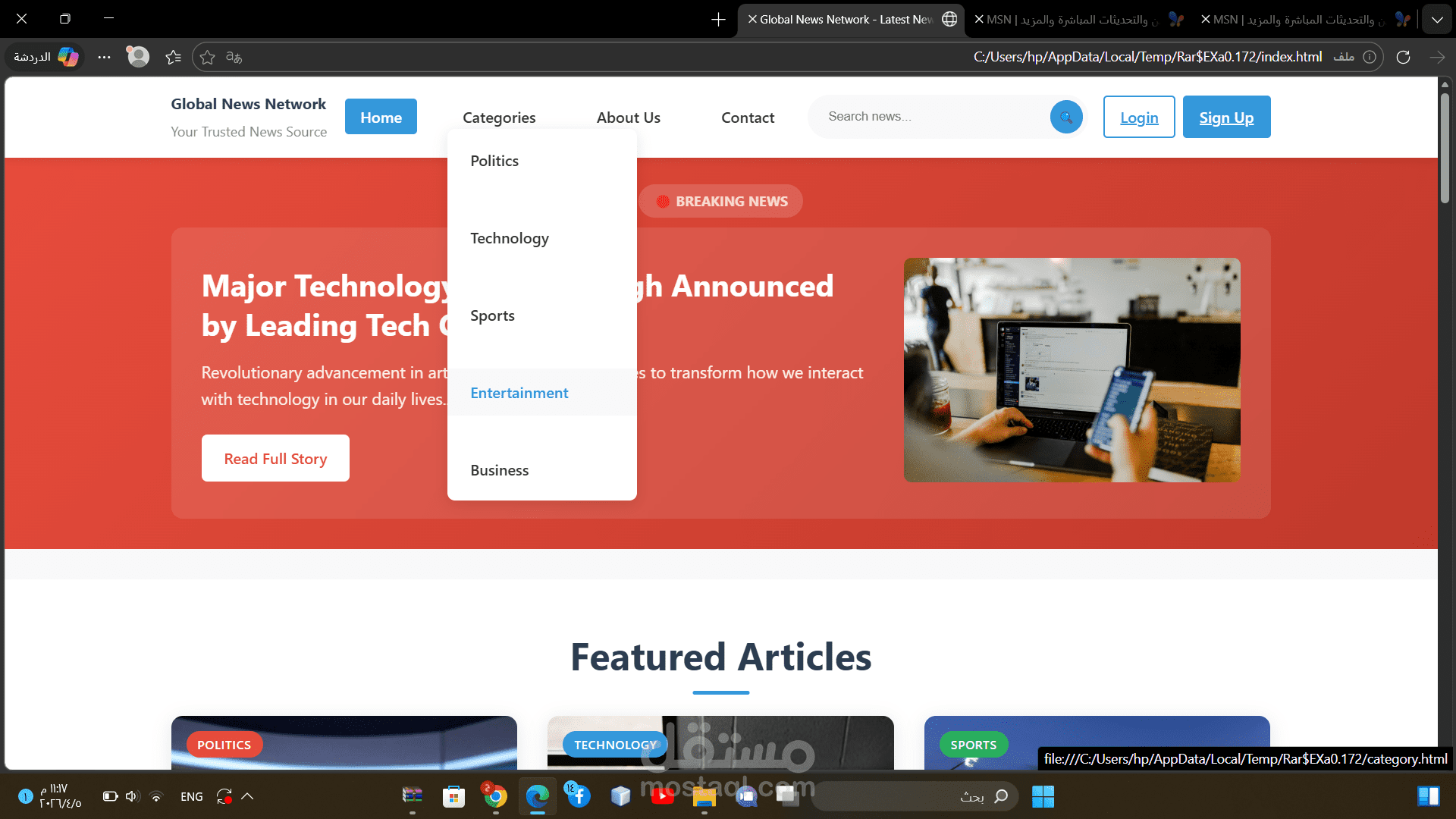This screenshot has height=819, width=1456.
Task: Select Entertainment from the Categories menu
Action: [519, 393]
